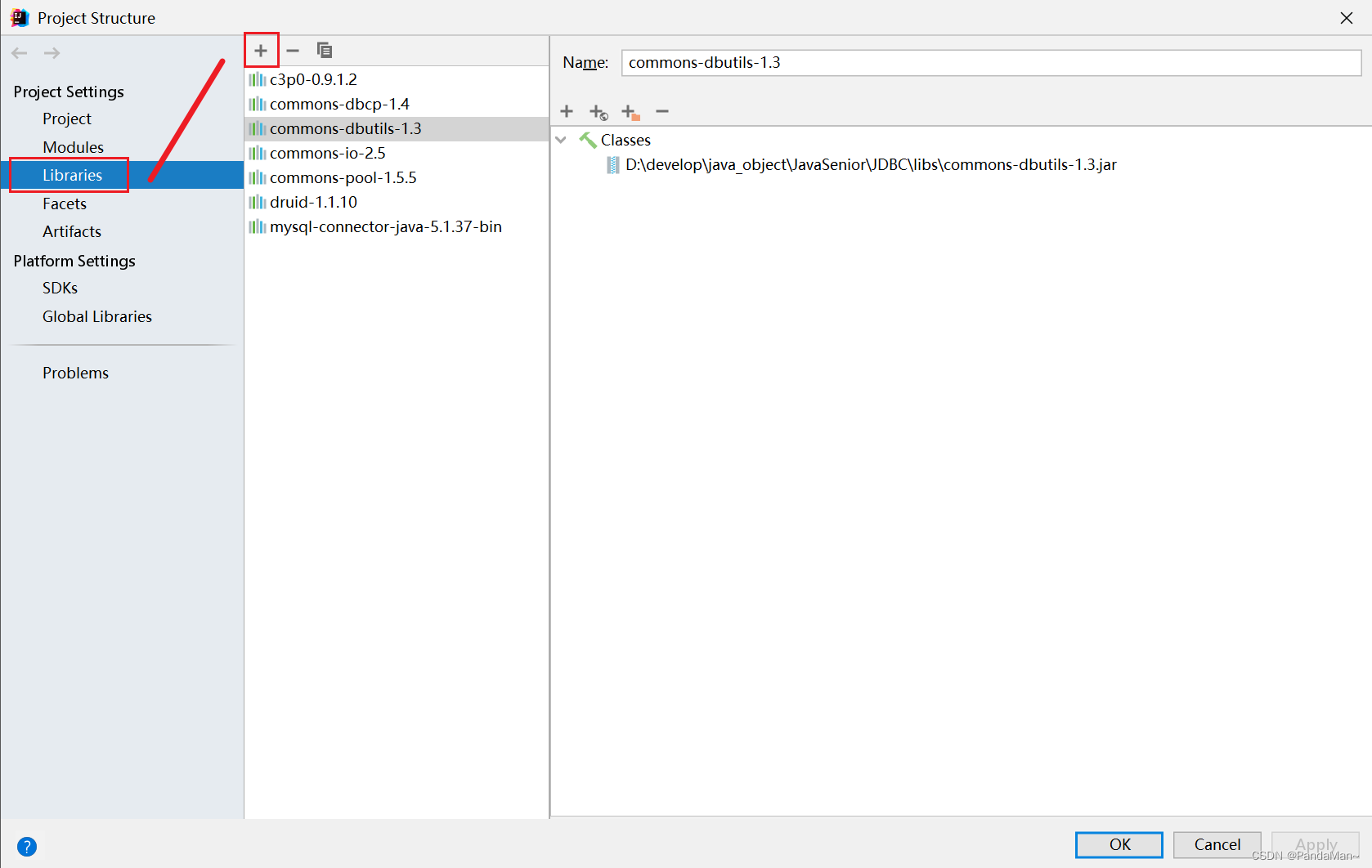
Task: Click the add new library plus icon
Action: click(x=261, y=51)
